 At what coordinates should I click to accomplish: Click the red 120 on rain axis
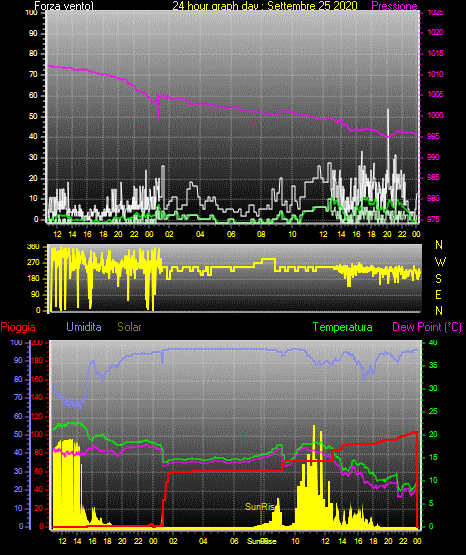coord(37,416)
